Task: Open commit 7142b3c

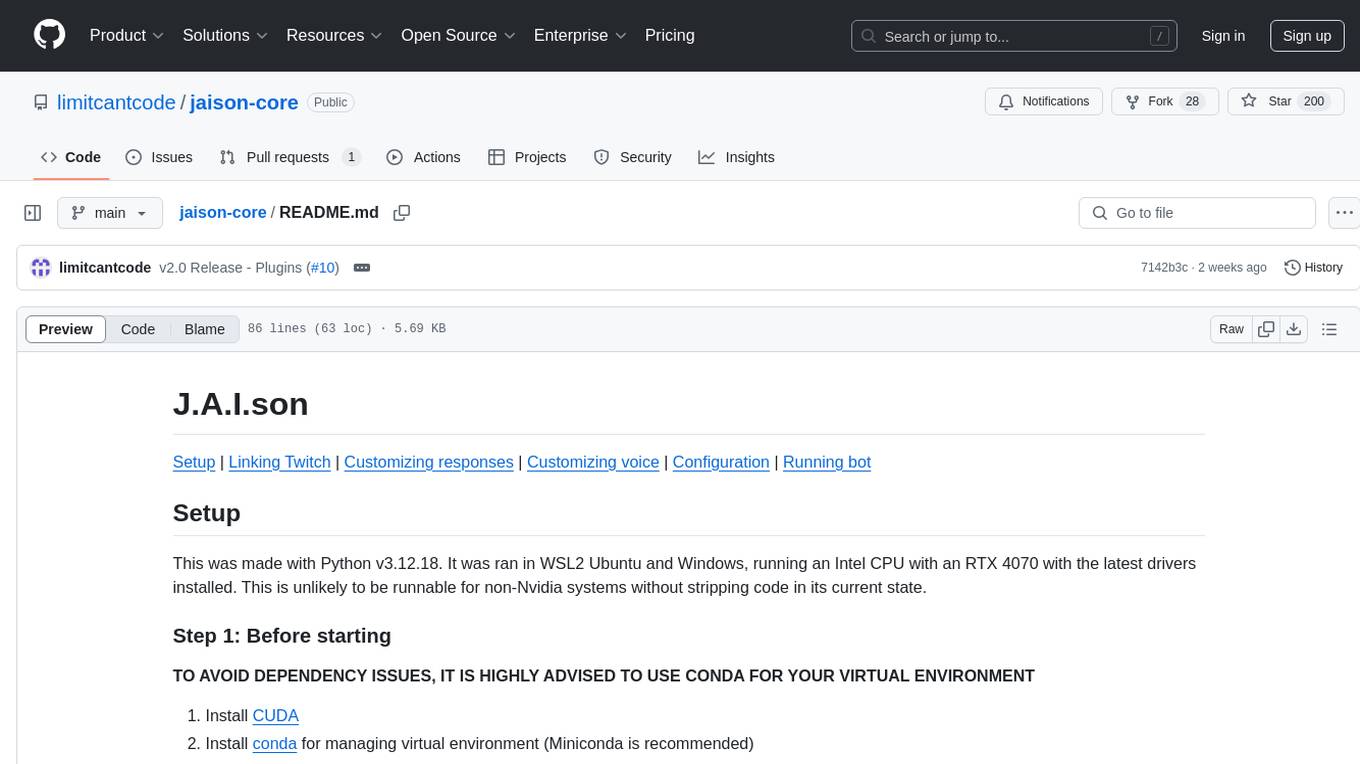Action: pyautogui.click(x=1164, y=268)
